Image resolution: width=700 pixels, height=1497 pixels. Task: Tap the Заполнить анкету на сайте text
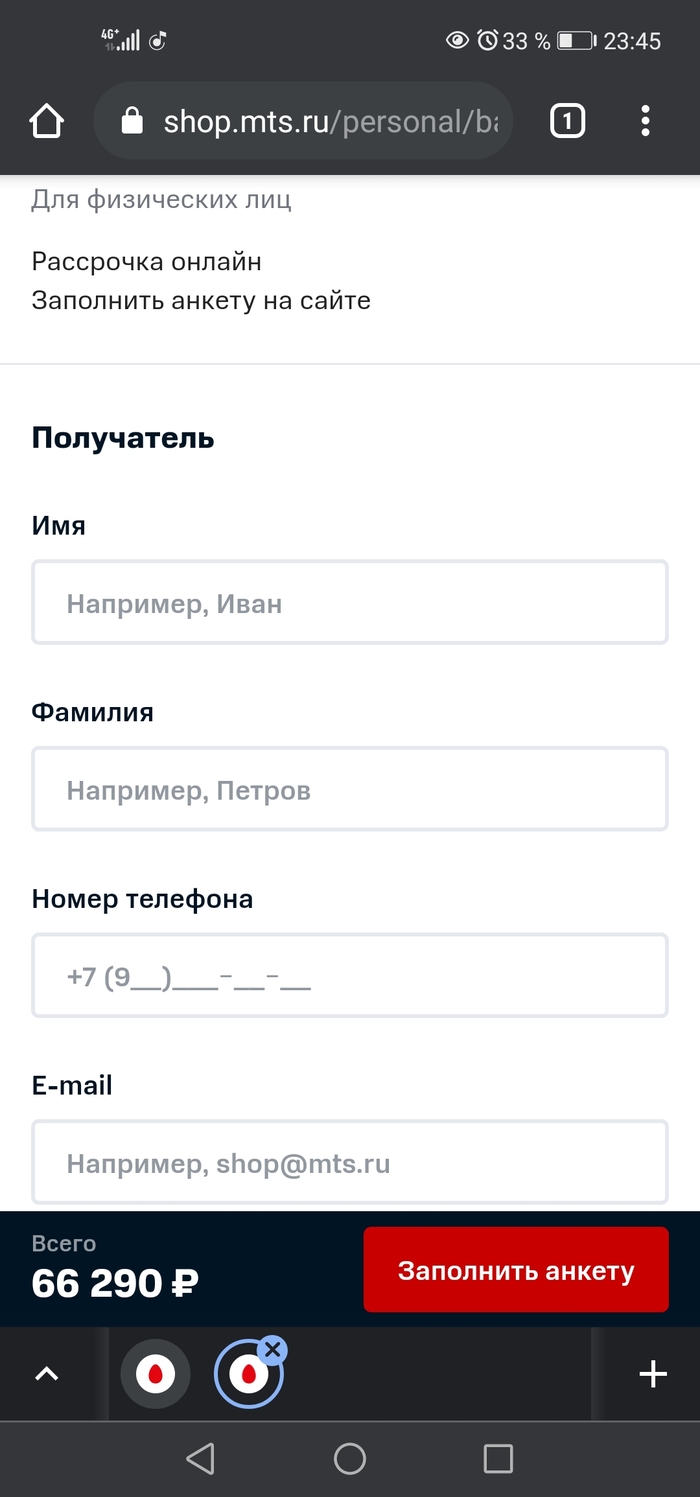click(x=201, y=300)
